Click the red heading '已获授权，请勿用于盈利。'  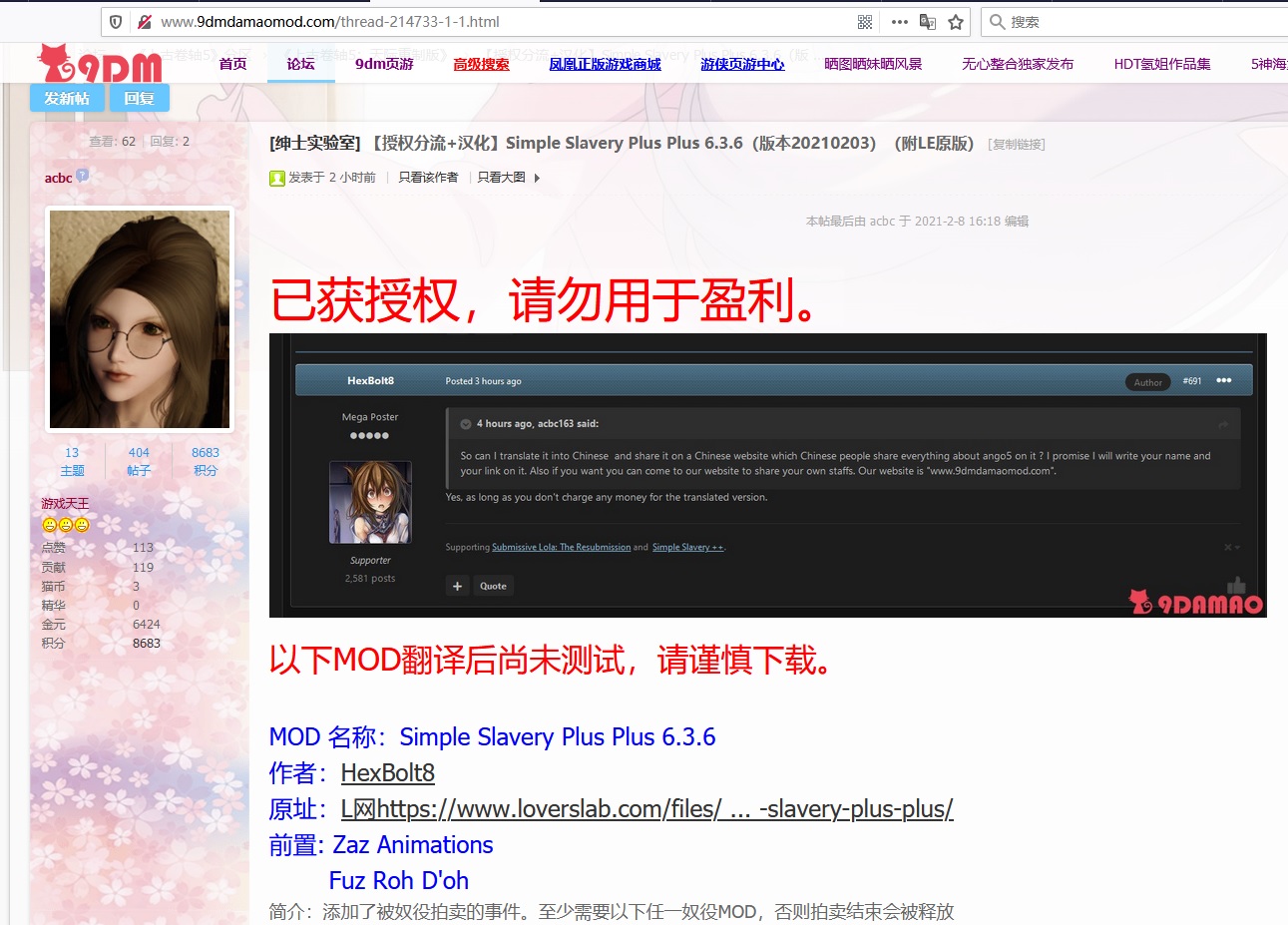[x=548, y=300]
